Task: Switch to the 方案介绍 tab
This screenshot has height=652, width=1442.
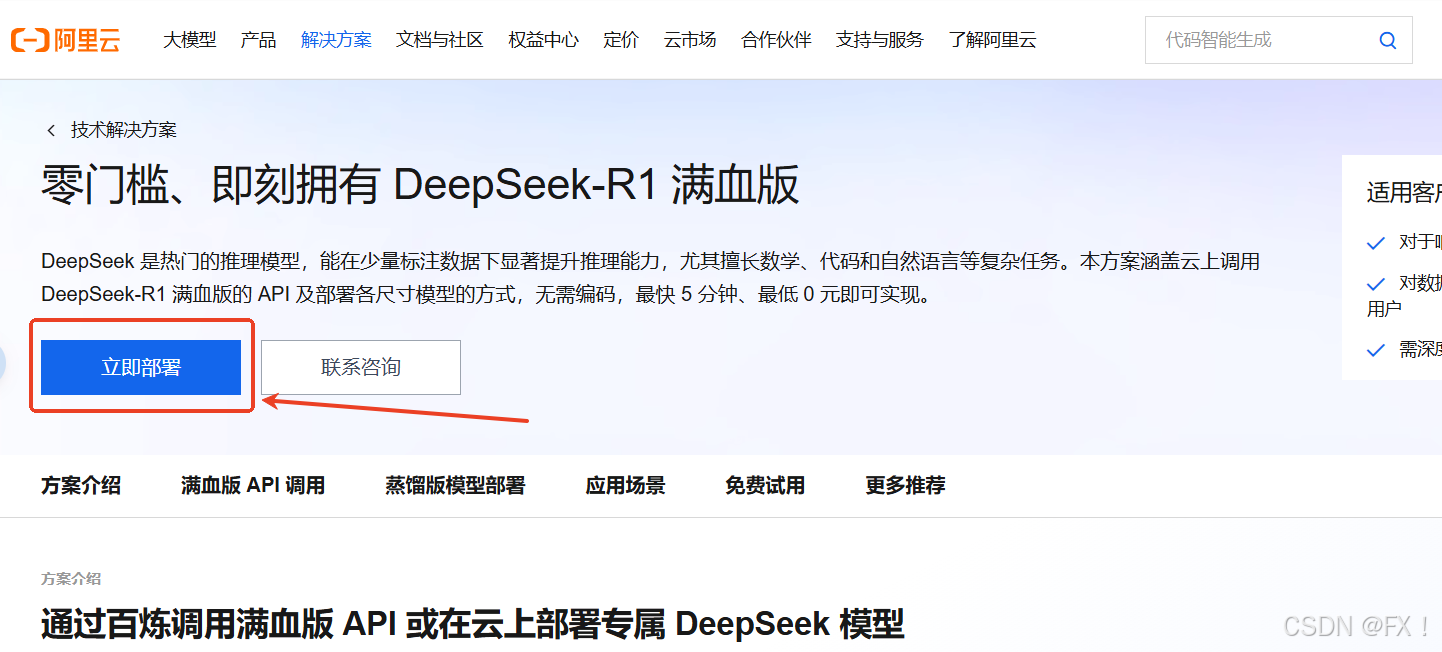Action: (x=81, y=486)
